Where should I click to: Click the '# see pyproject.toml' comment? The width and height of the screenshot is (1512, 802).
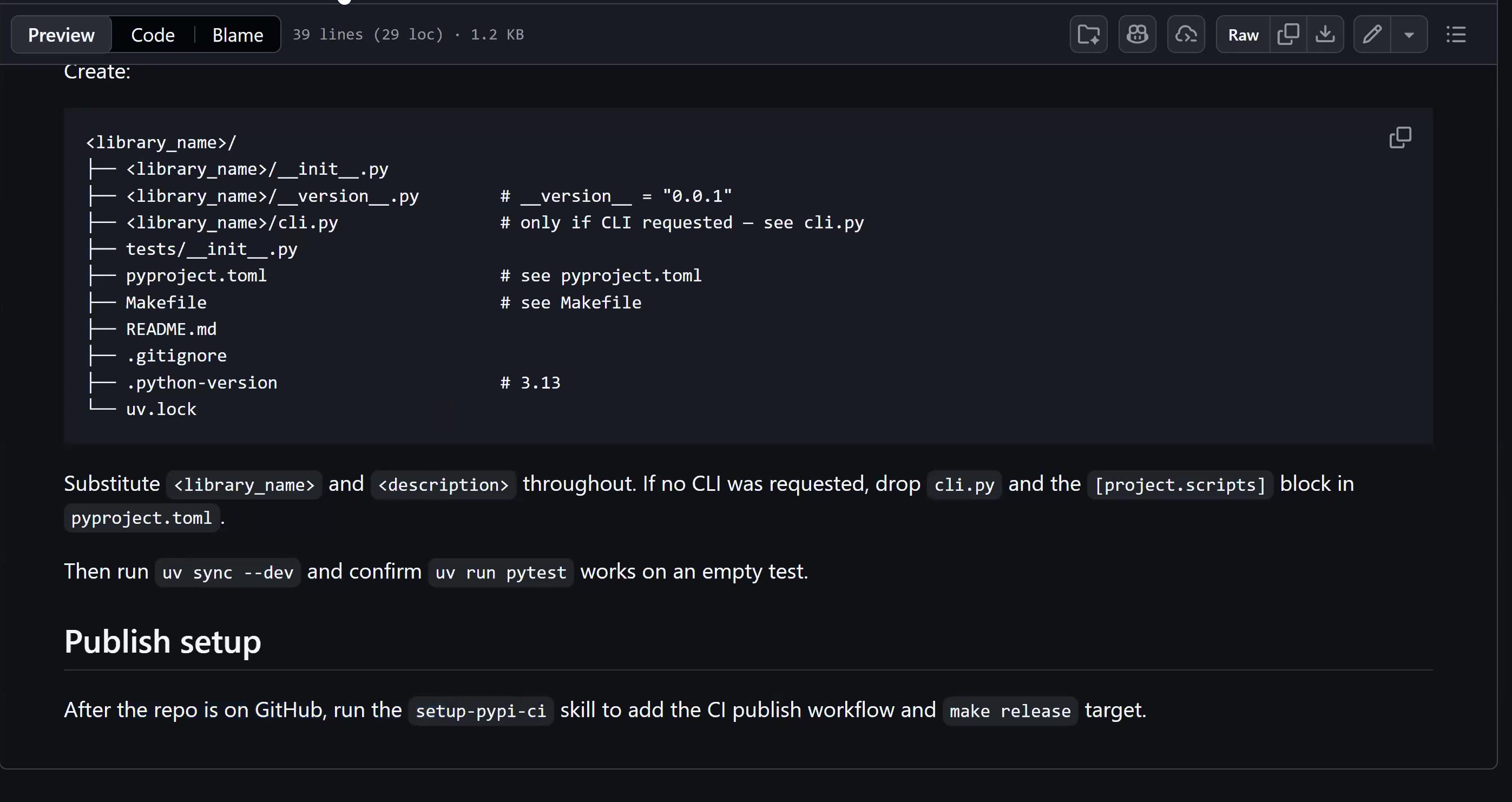(x=601, y=275)
